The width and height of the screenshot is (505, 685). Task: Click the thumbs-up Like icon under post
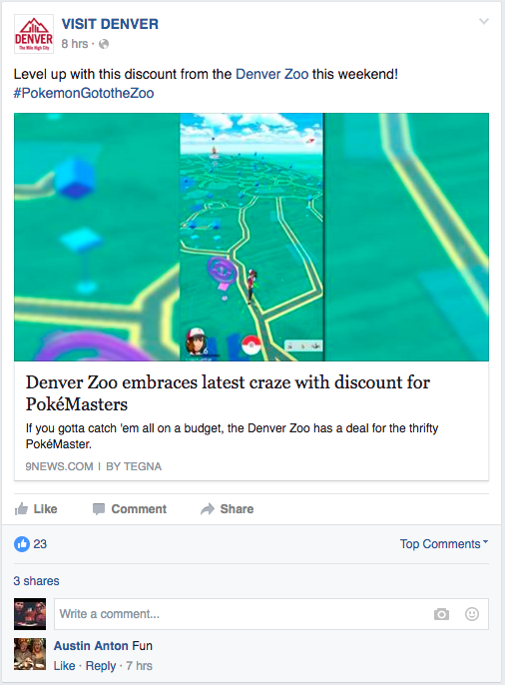pyautogui.click(x=21, y=509)
